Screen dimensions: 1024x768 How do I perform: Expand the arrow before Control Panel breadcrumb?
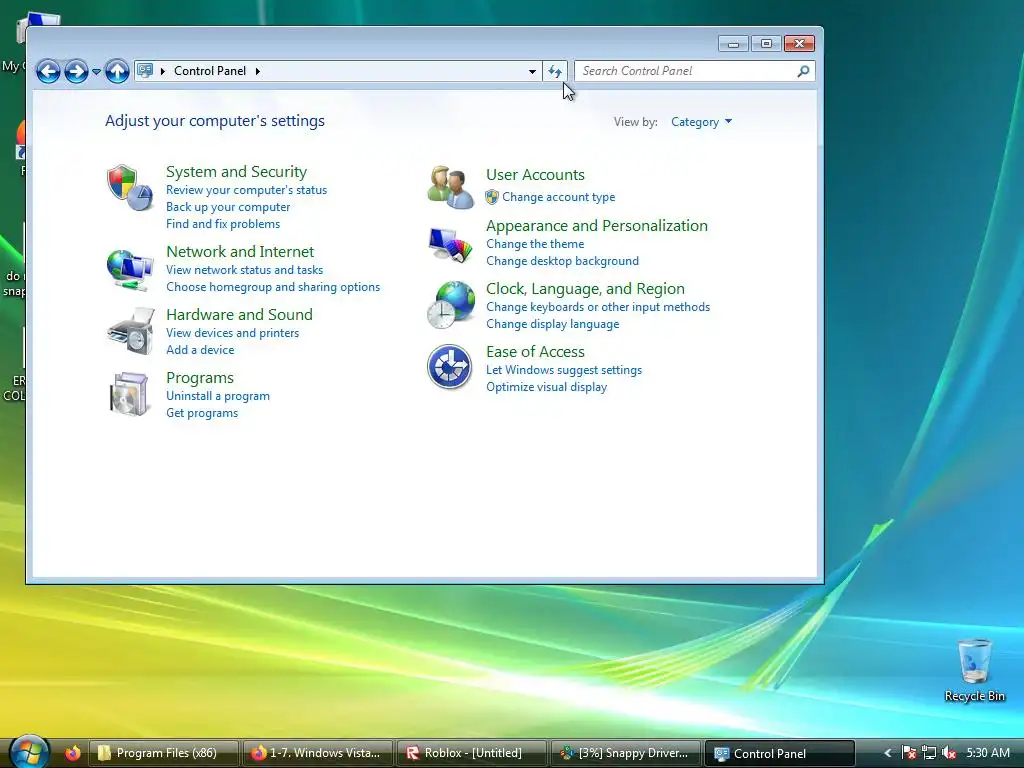(163, 71)
